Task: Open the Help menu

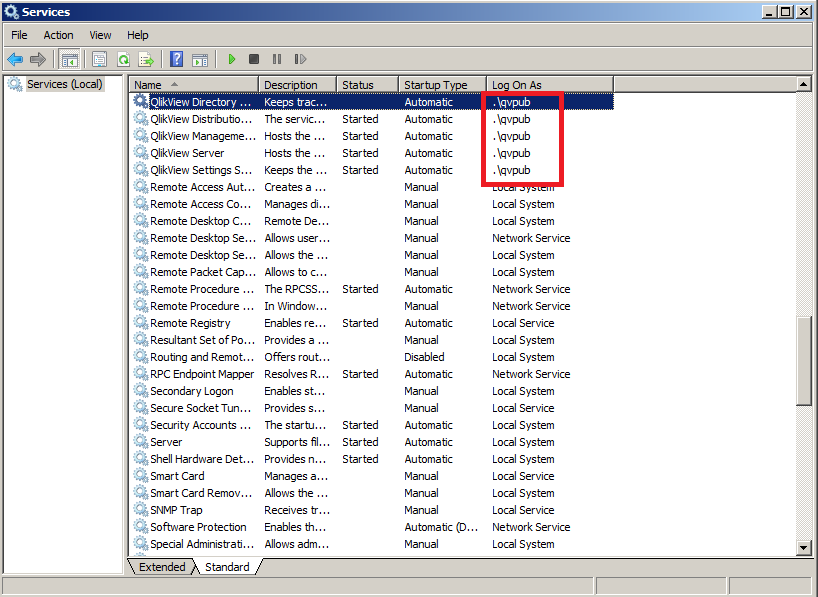Action: (138, 35)
